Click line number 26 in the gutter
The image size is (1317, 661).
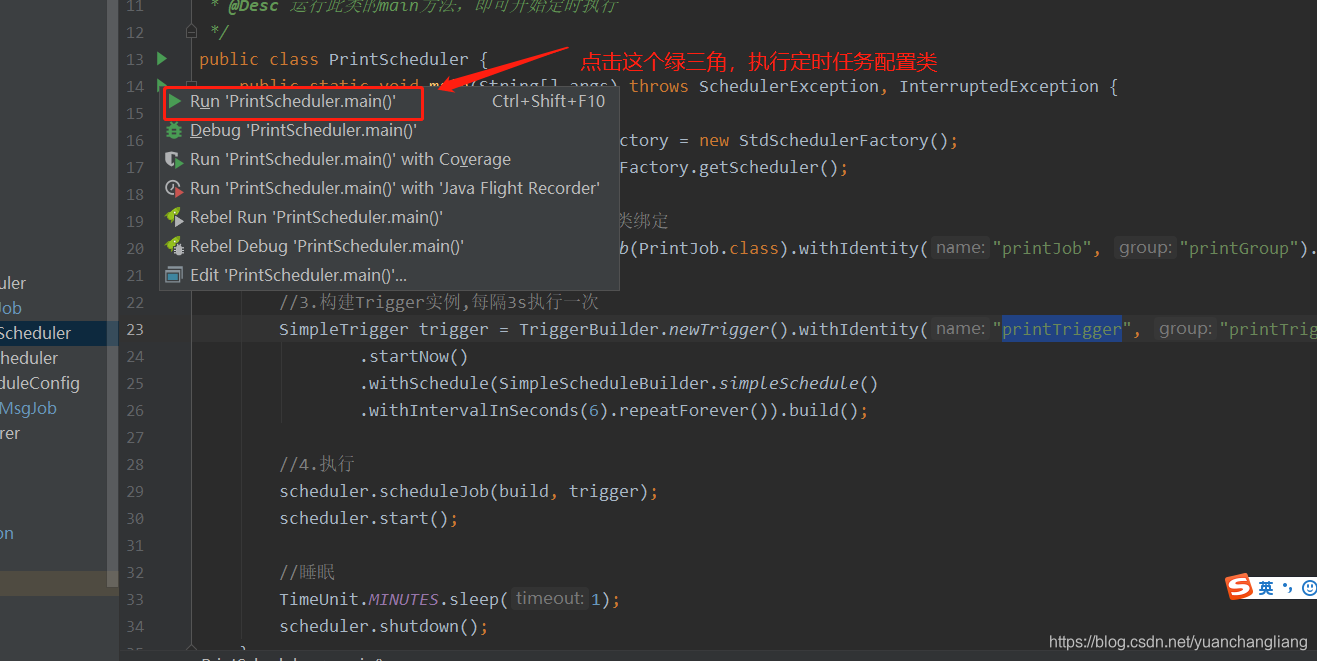[135, 410]
